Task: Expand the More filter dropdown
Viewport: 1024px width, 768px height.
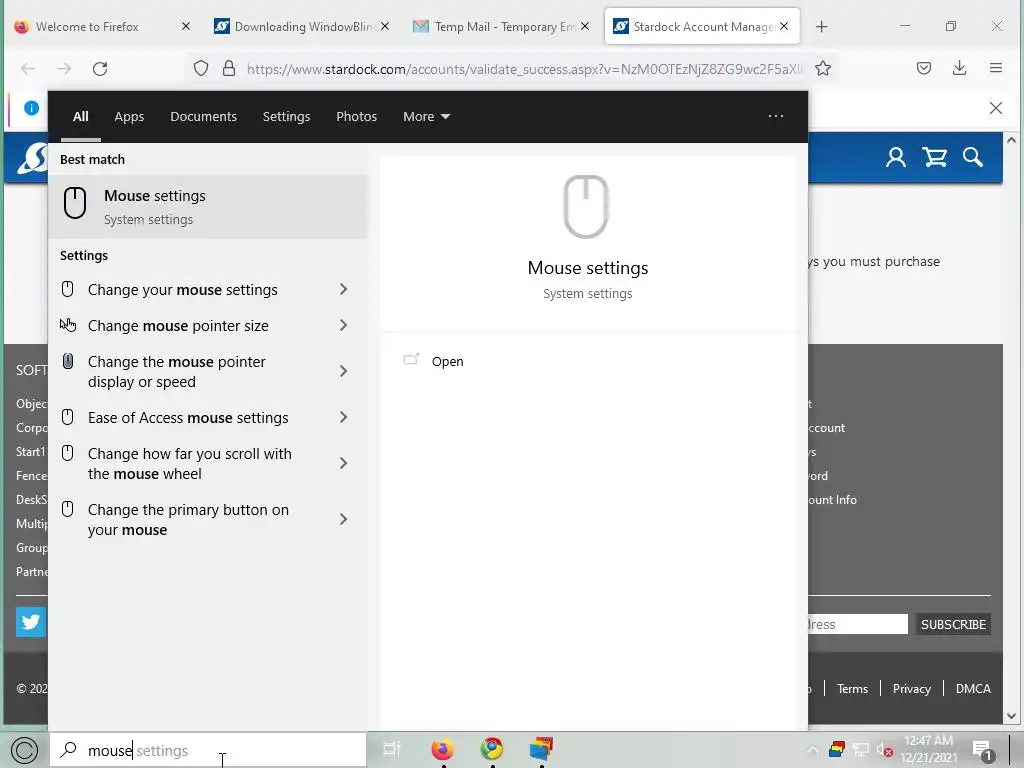Action: 426,116
